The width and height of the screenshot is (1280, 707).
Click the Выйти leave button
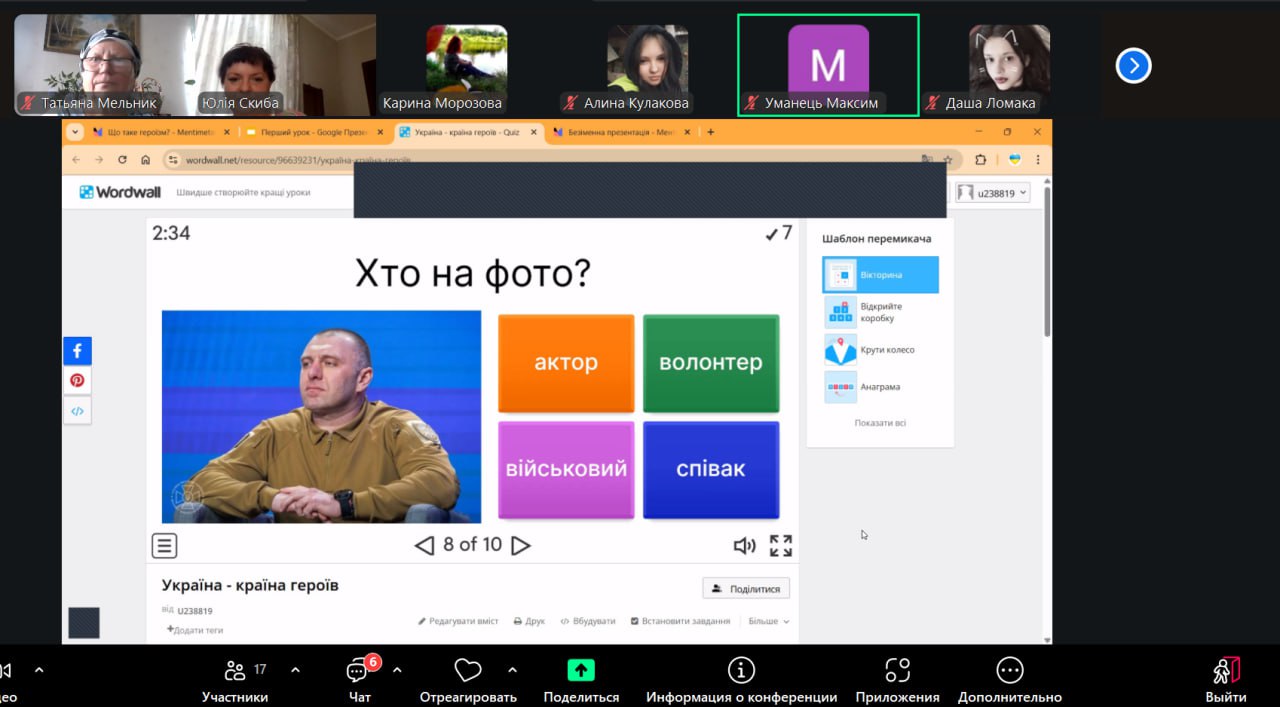pyautogui.click(x=1226, y=681)
